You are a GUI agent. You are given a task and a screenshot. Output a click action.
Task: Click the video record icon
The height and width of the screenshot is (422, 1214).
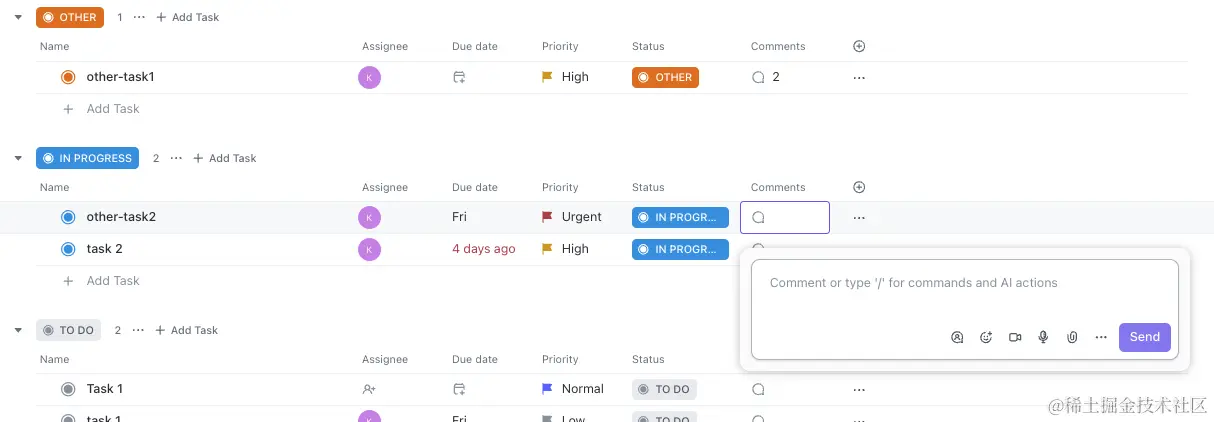[x=1015, y=338]
